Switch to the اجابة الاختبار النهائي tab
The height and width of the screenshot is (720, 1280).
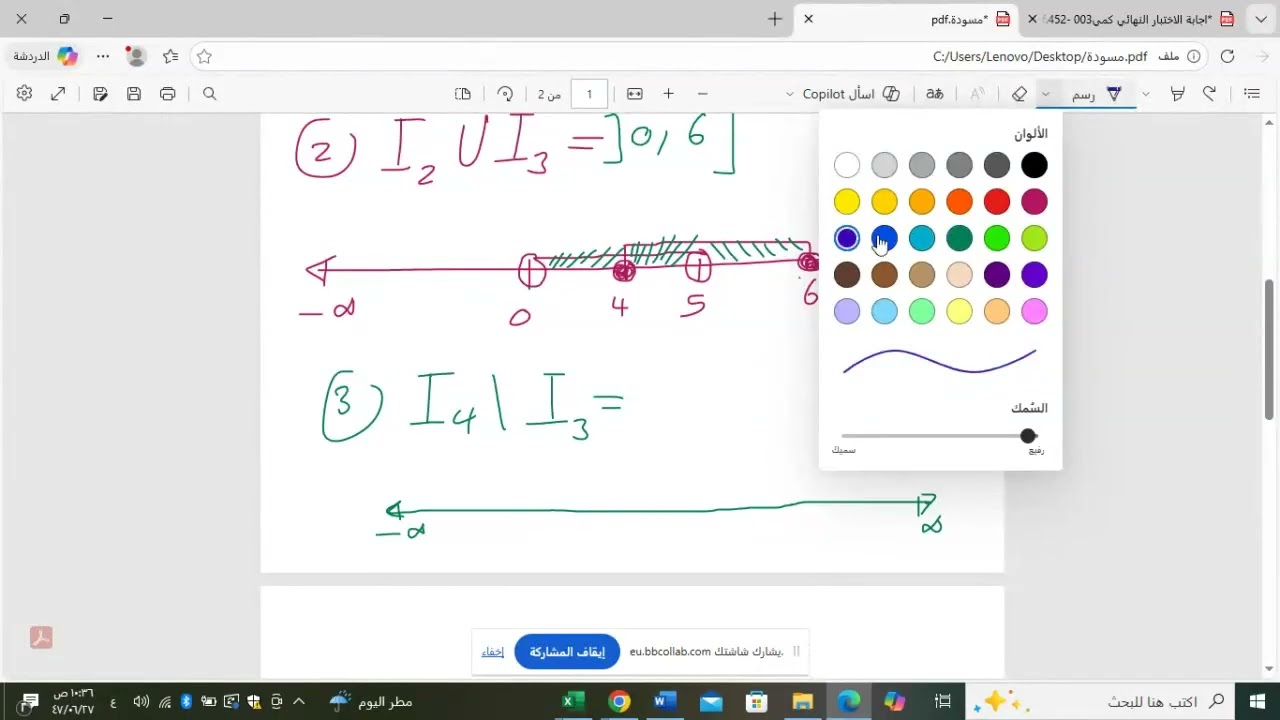1132,19
